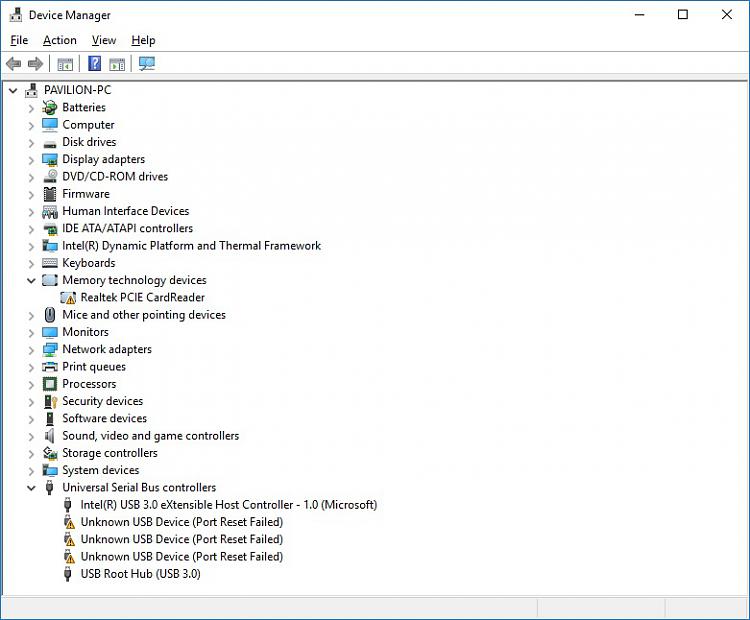Close the Device Manager window
The height and width of the screenshot is (620, 750).
click(x=727, y=15)
